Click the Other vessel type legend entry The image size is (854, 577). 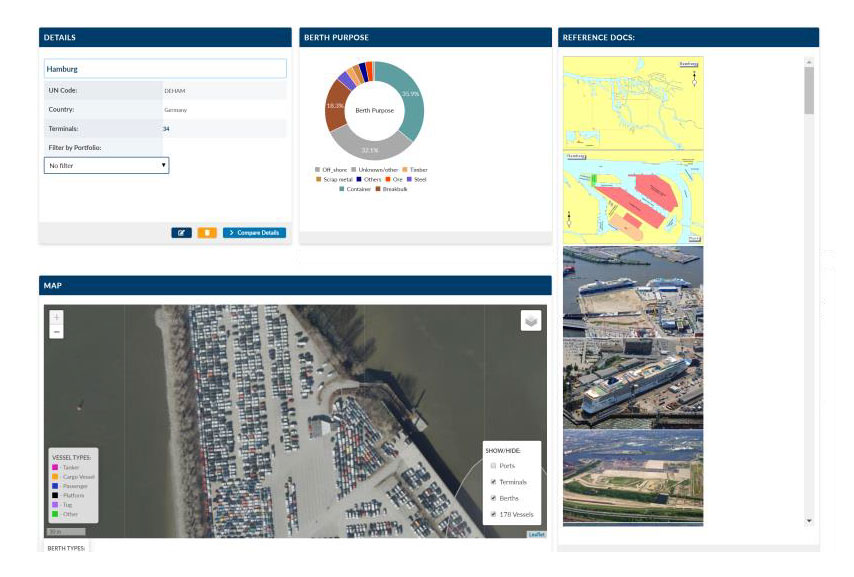tap(65, 514)
